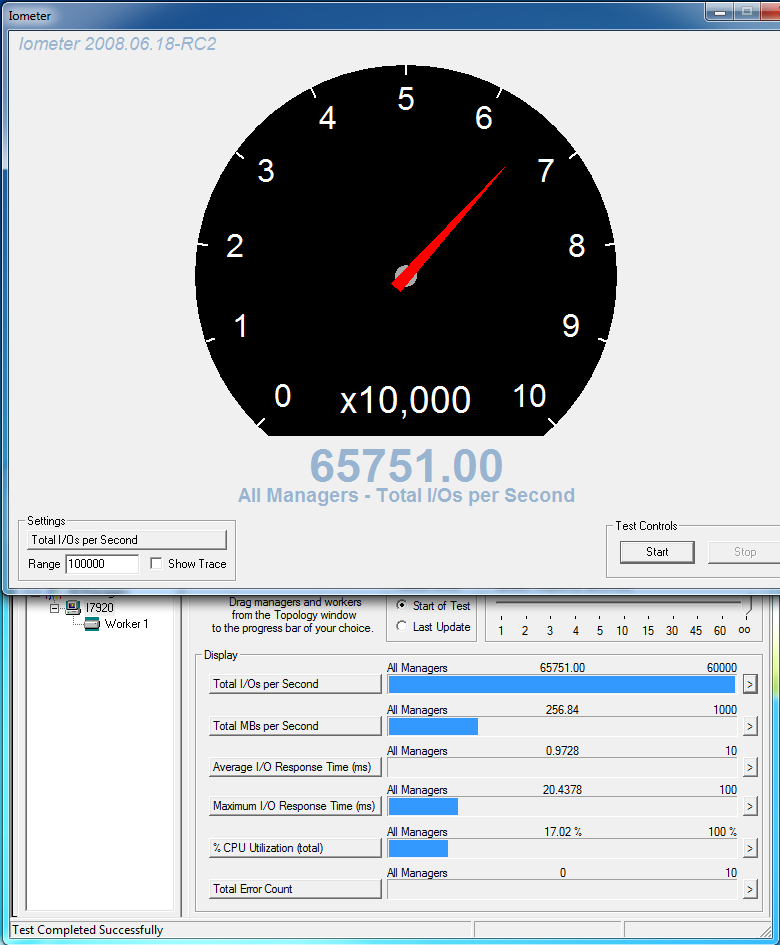780x945 pixels.
Task: Click the Test Completed Successfully status text
Action: [88, 930]
